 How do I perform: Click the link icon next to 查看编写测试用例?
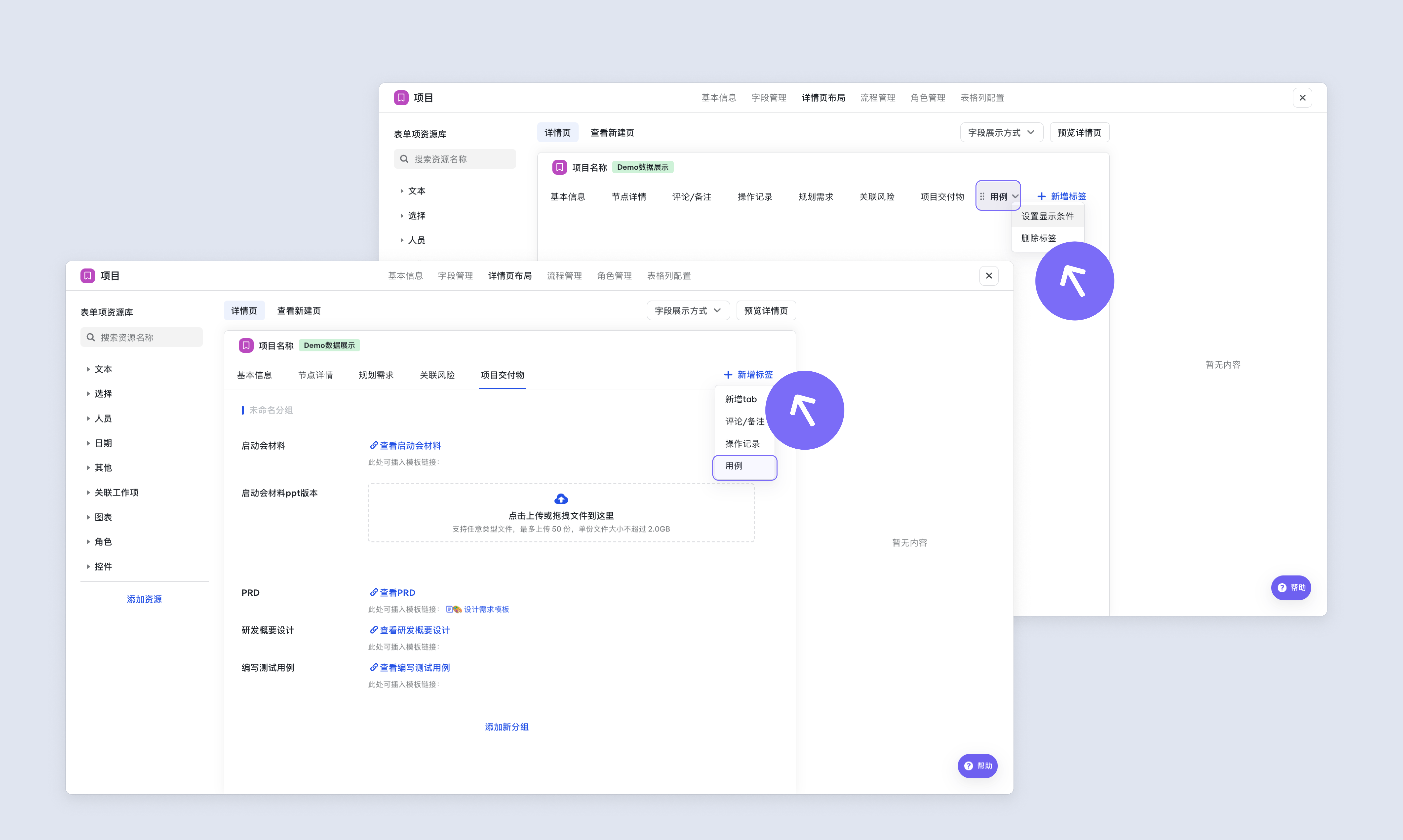(x=374, y=667)
